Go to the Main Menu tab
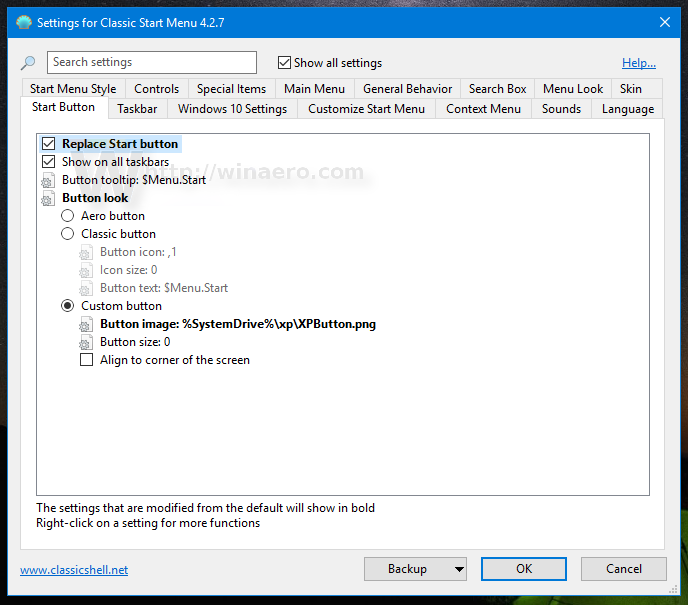Viewport: 688px width, 605px height. (314, 89)
